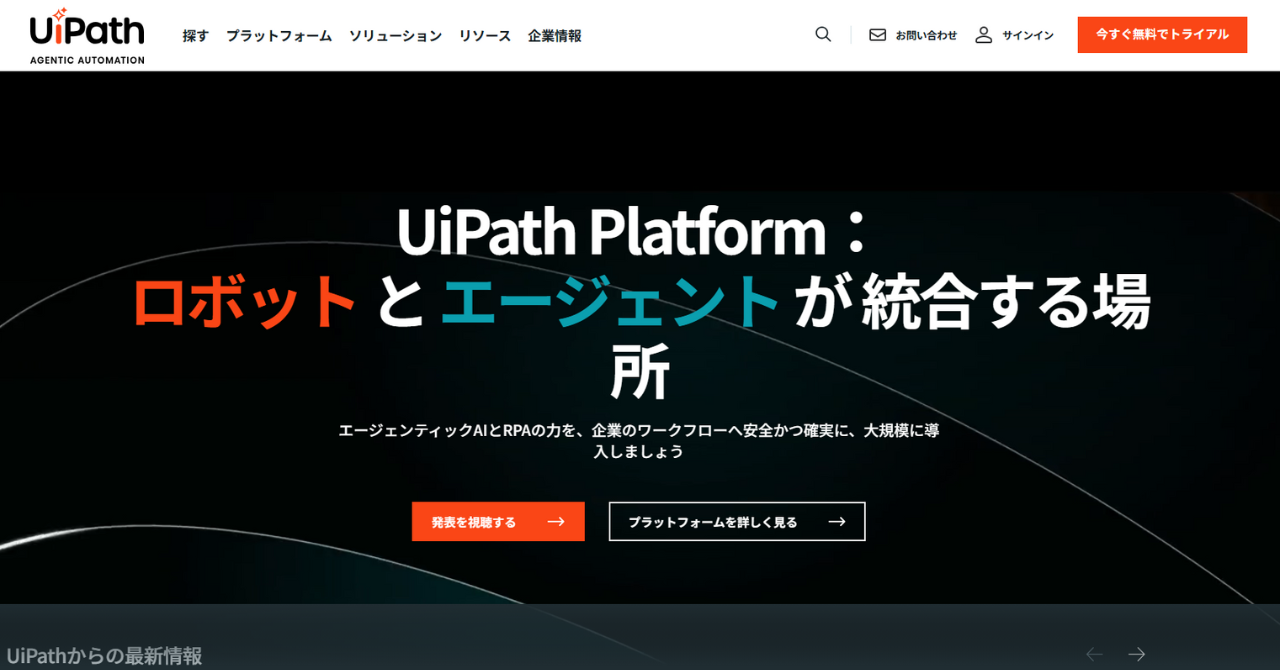Click the arrow inside 発表を視聴する button
The width and height of the screenshot is (1280, 670).
(556, 522)
